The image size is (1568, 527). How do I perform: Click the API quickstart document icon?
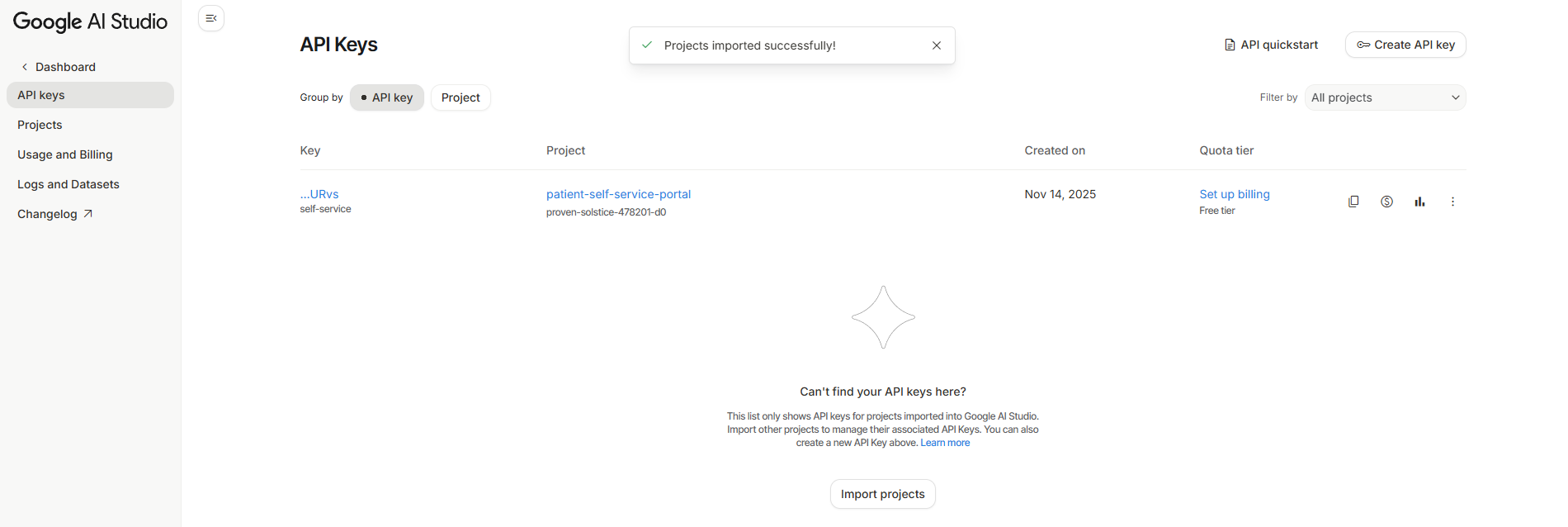point(1229,44)
